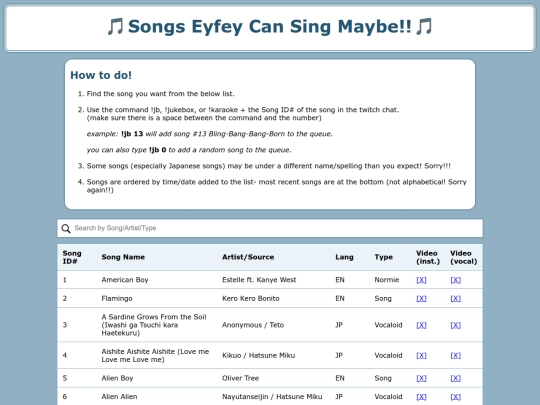
Task: Click artist Anonymous / Teto
Action: click(x=253, y=325)
